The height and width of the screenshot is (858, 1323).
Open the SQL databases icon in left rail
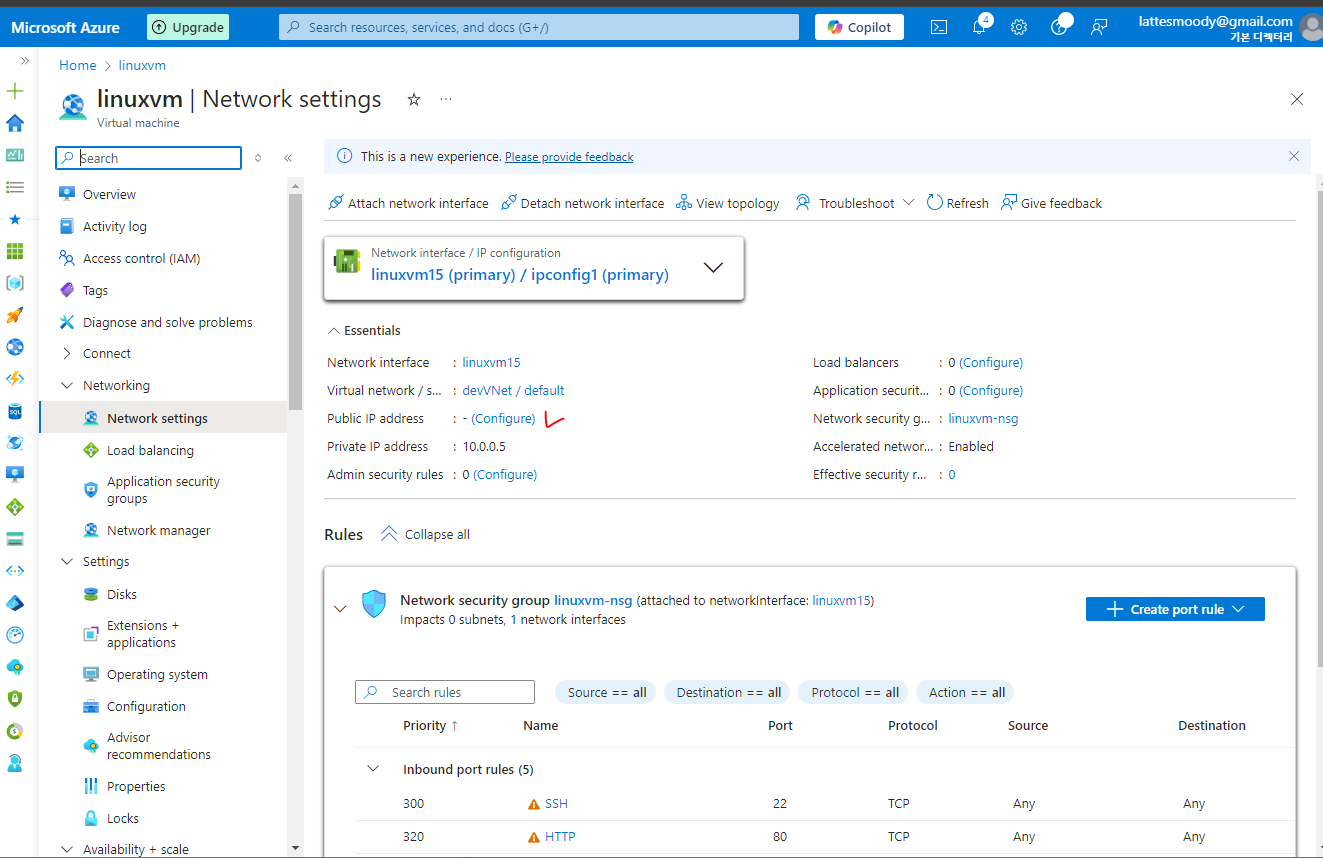(15, 411)
